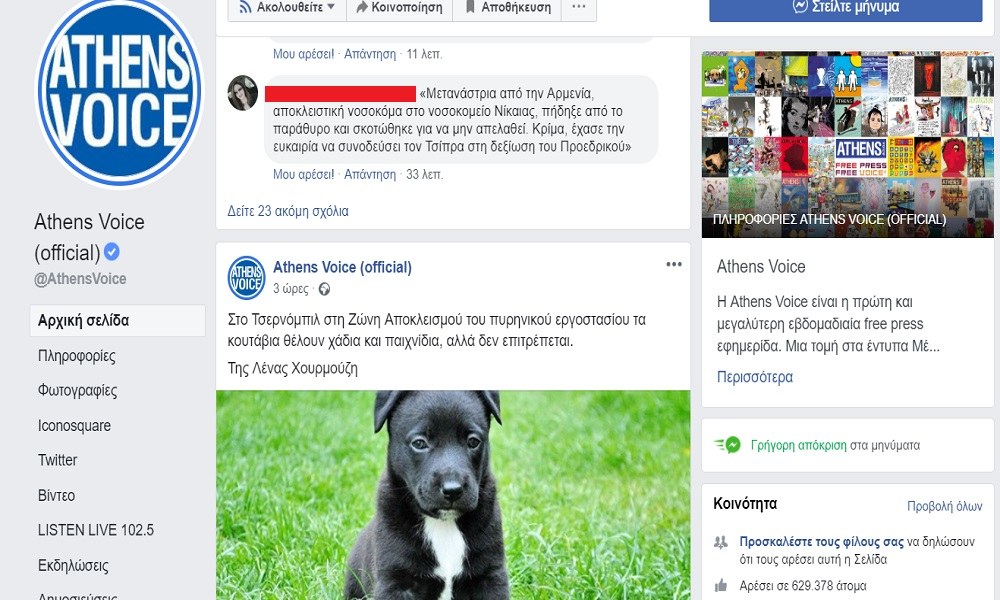This screenshot has width=1000, height=600.
Task: Send a message via Στείλτε μήνυμα
Action: (846, 8)
